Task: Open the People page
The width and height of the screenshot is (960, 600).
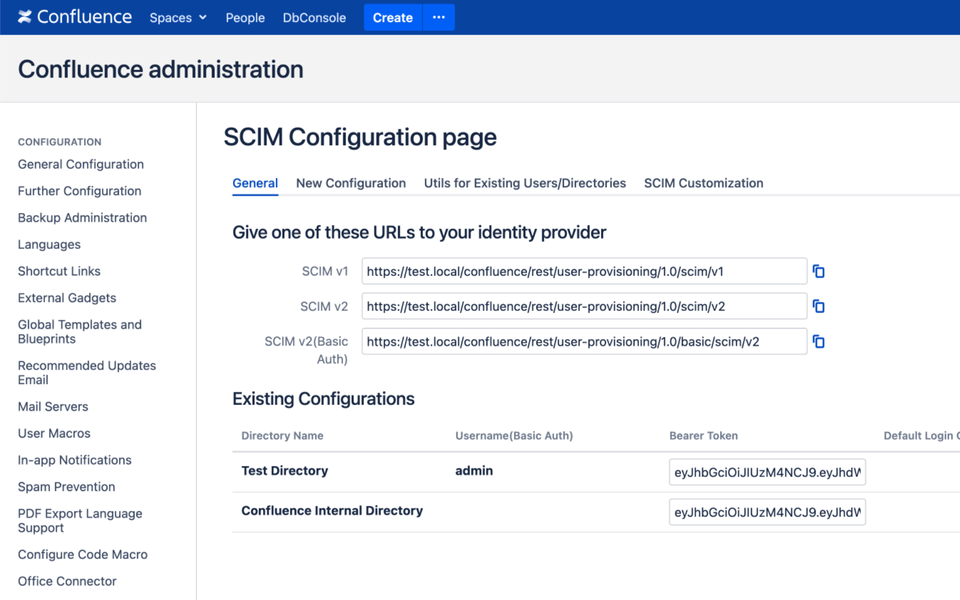Action: pos(245,18)
